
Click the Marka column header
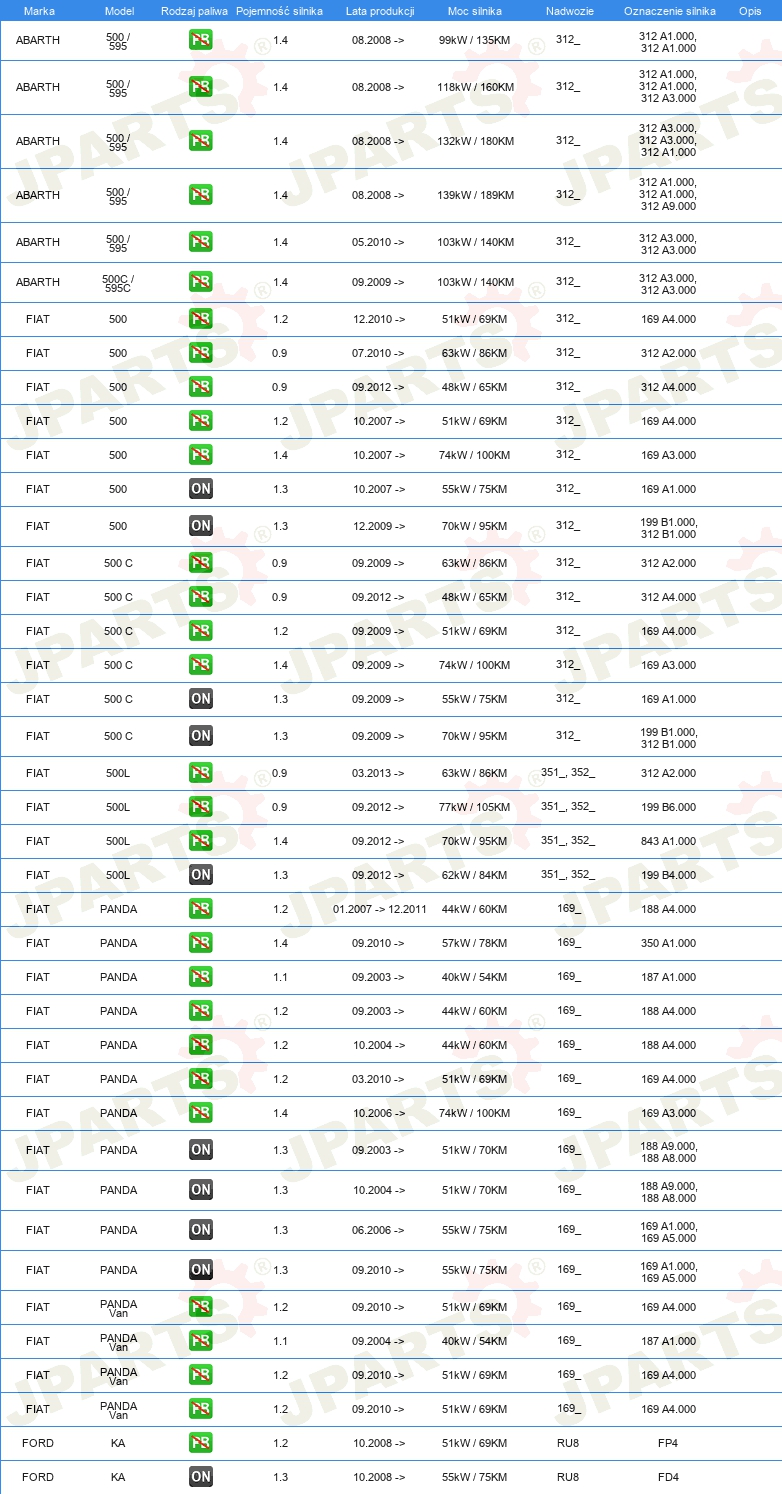(x=39, y=11)
